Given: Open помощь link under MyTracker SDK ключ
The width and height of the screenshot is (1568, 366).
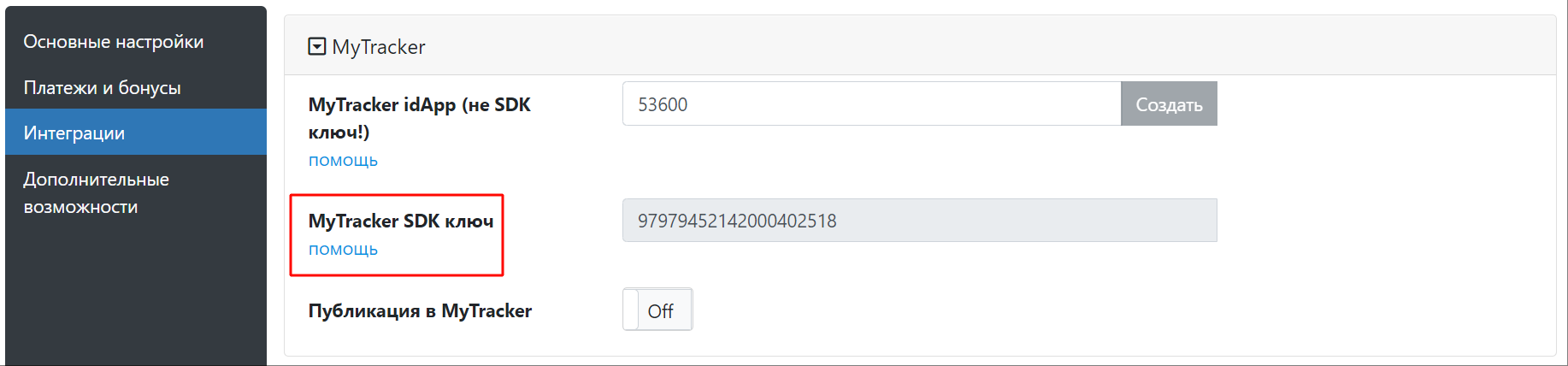Looking at the screenshot, I should [343, 250].
